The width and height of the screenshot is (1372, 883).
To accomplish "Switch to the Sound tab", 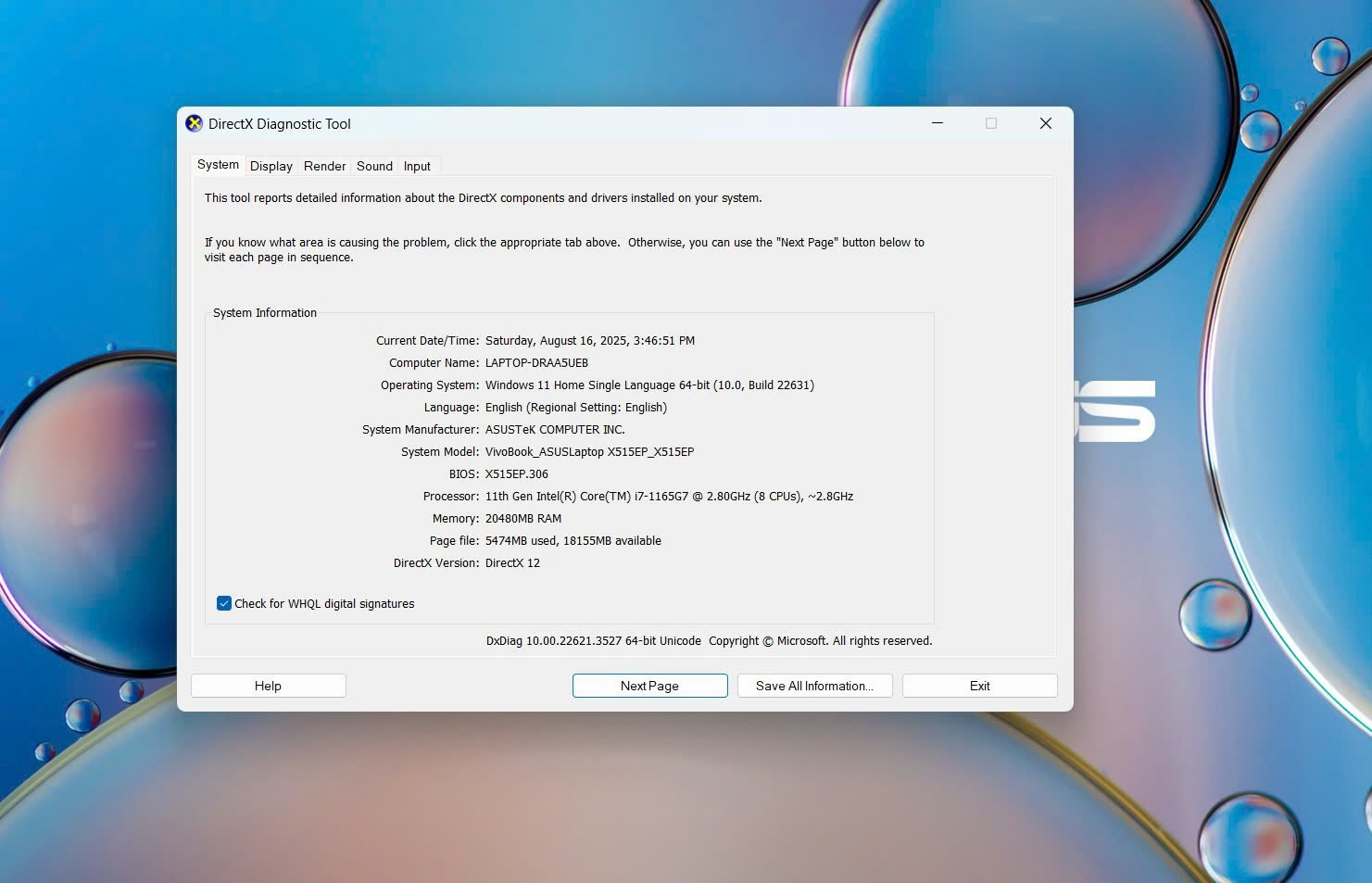I will click(374, 166).
